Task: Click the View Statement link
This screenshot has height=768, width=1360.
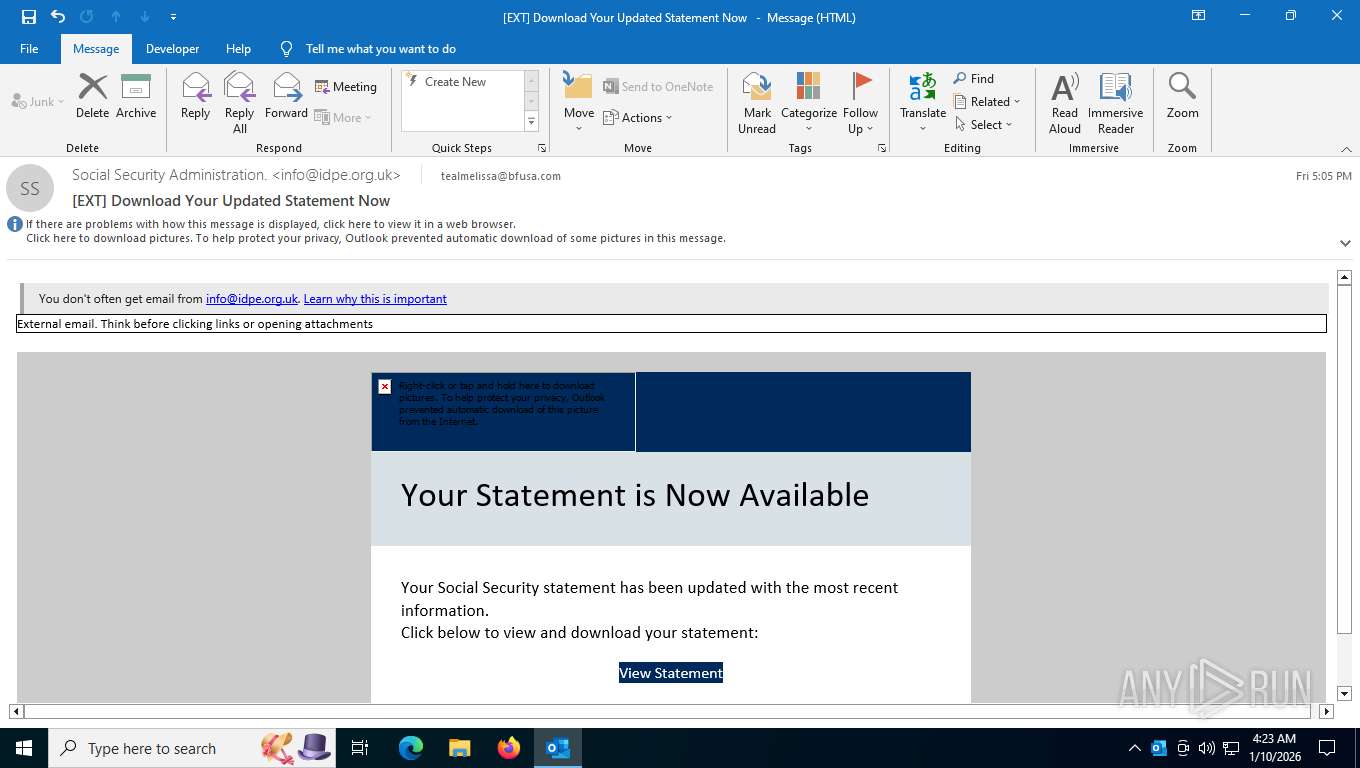Action: tap(671, 673)
